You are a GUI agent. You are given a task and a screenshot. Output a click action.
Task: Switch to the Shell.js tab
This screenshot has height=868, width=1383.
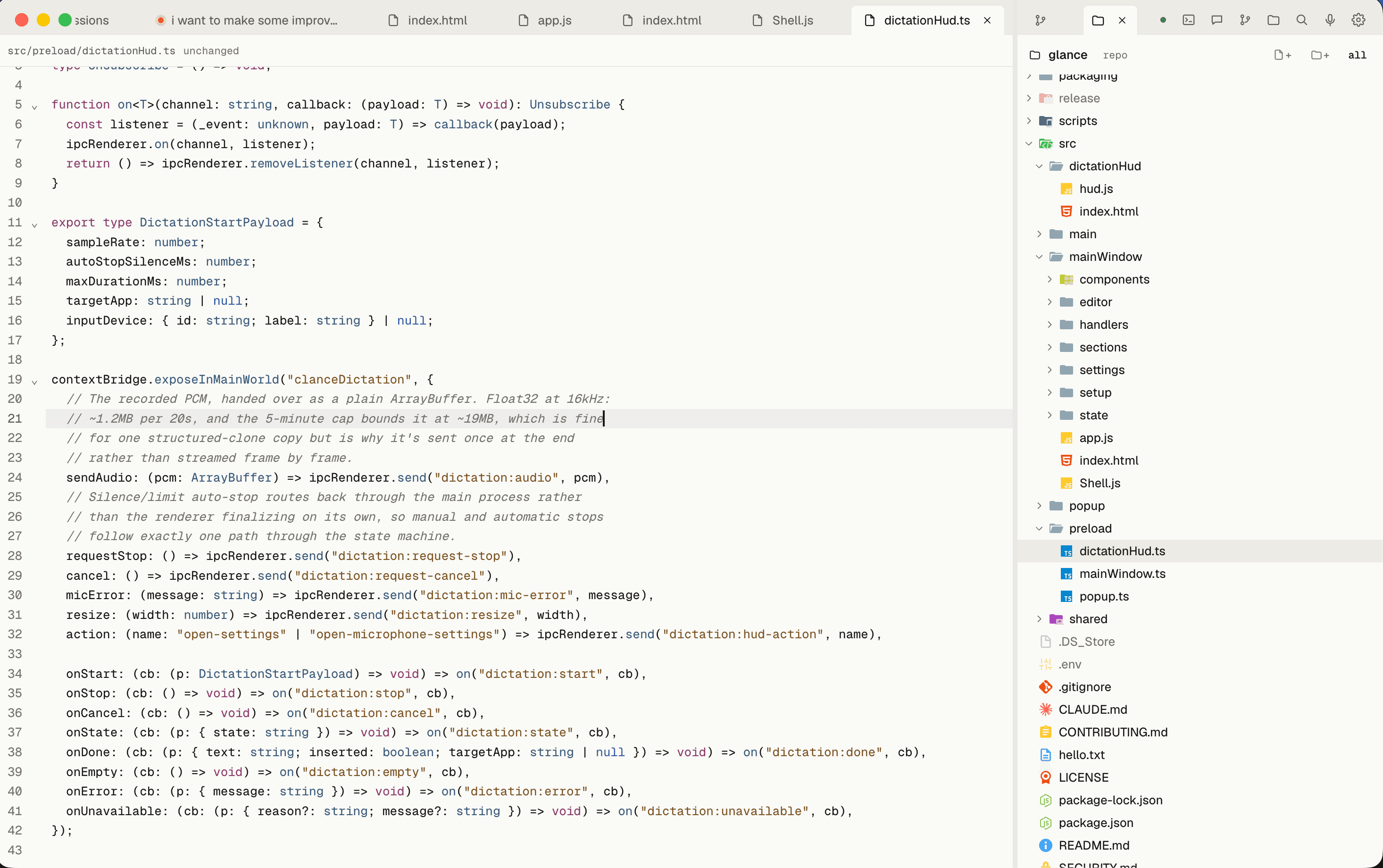783,20
